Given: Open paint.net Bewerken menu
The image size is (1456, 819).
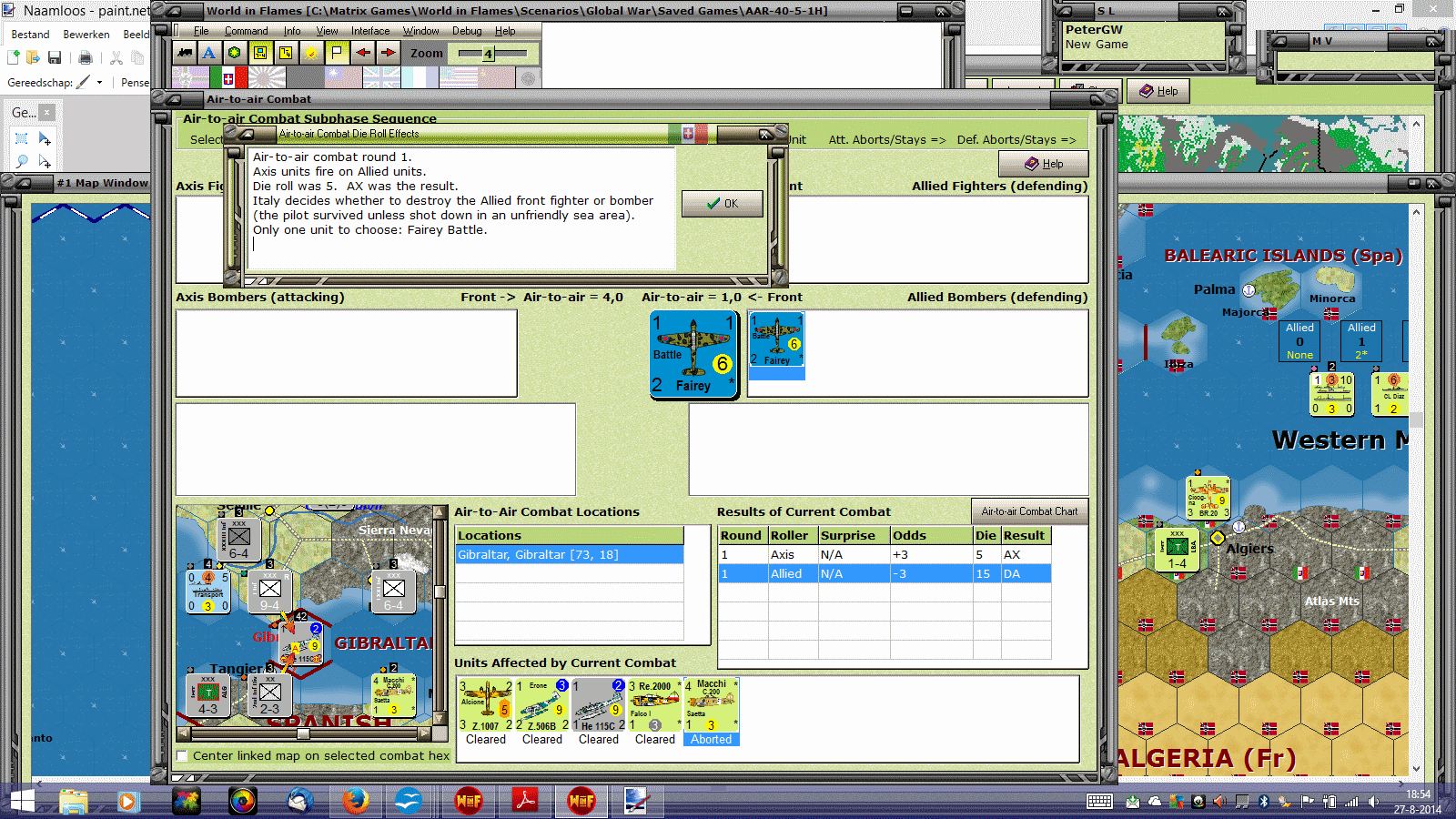Looking at the screenshot, I should pos(86,35).
